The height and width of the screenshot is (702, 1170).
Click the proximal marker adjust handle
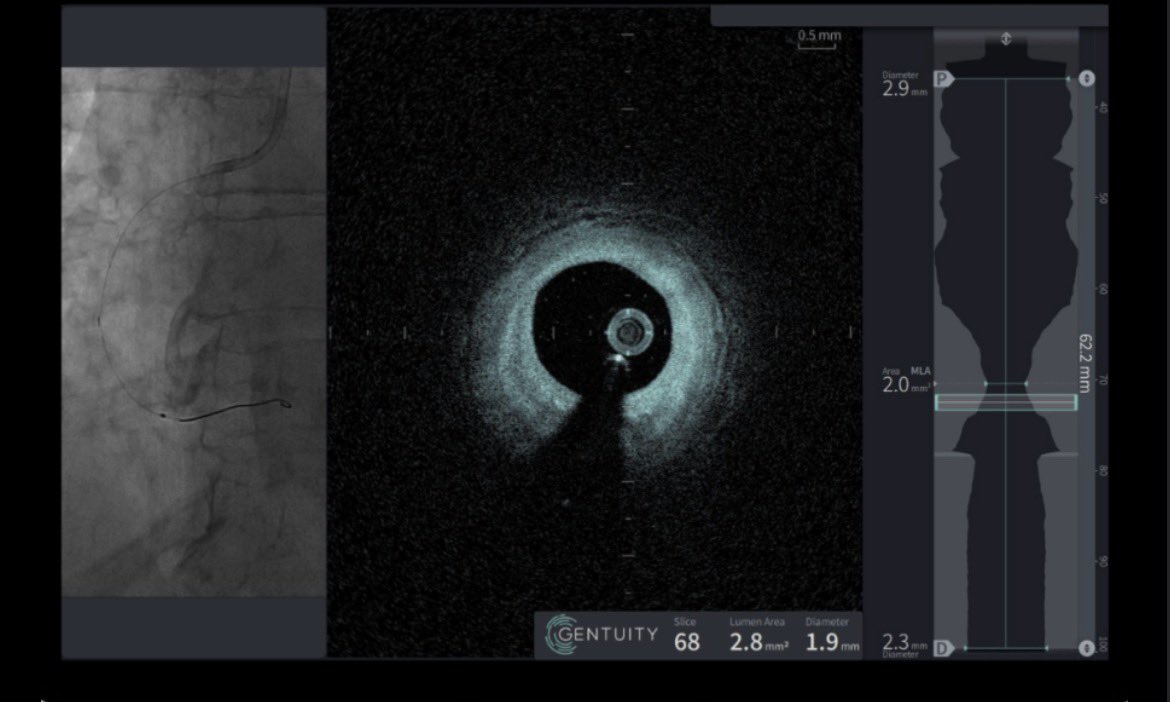coord(1086,78)
